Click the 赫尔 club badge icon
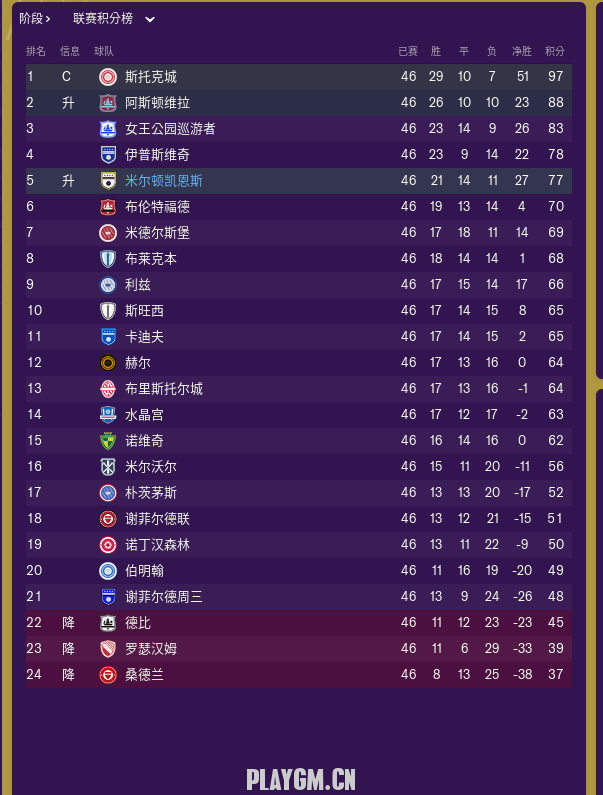The height and width of the screenshot is (795, 603). point(108,363)
